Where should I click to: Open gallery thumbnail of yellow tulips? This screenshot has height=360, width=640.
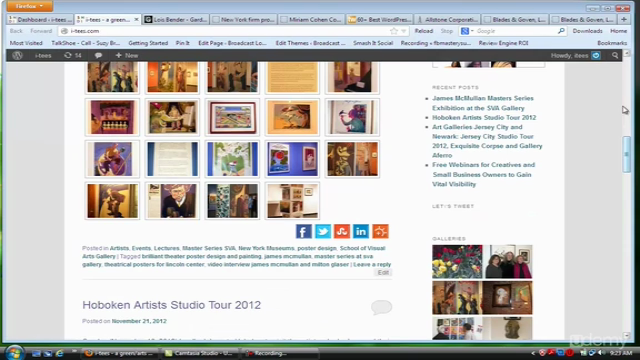(x=457, y=262)
